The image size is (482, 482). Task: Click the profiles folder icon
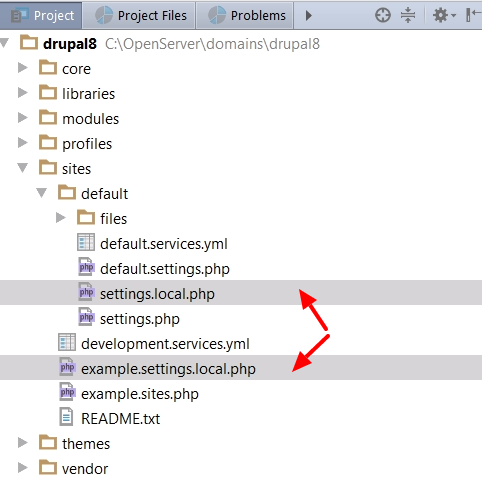click(x=48, y=142)
